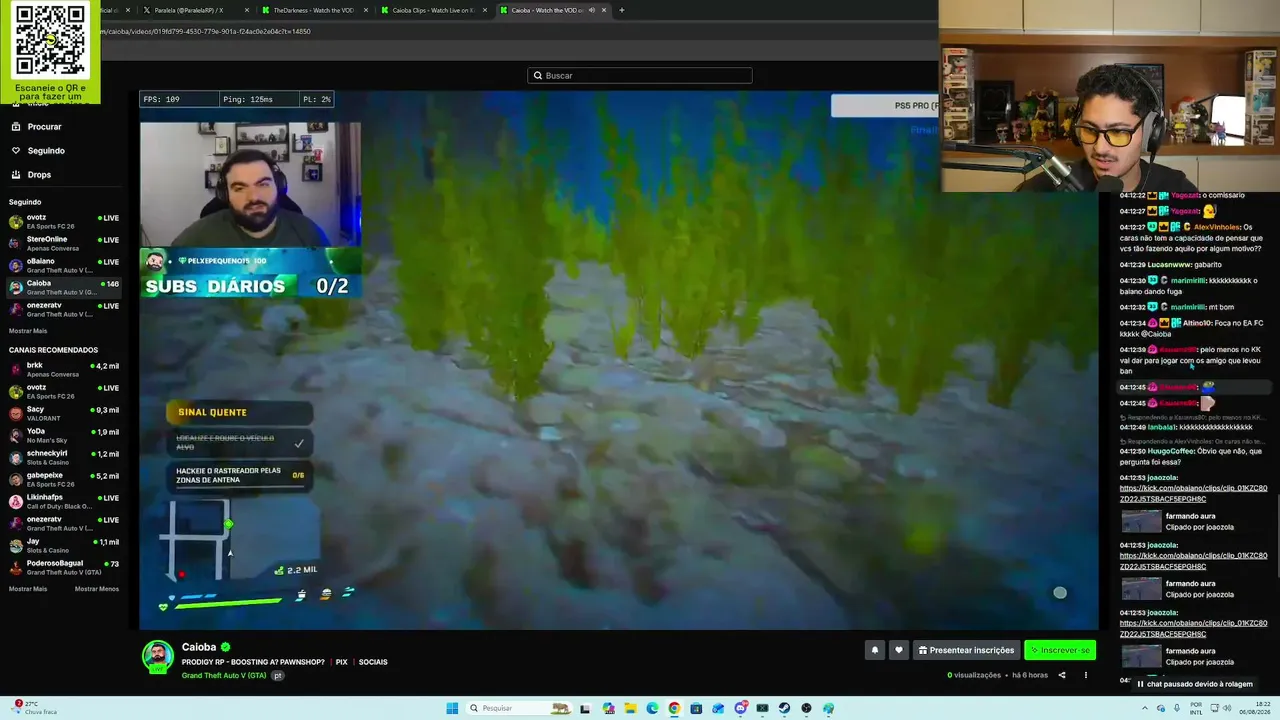Screen dimensions: 1280x720
Task: Mute the active Caioba tab speaker icon
Action: click(591, 10)
